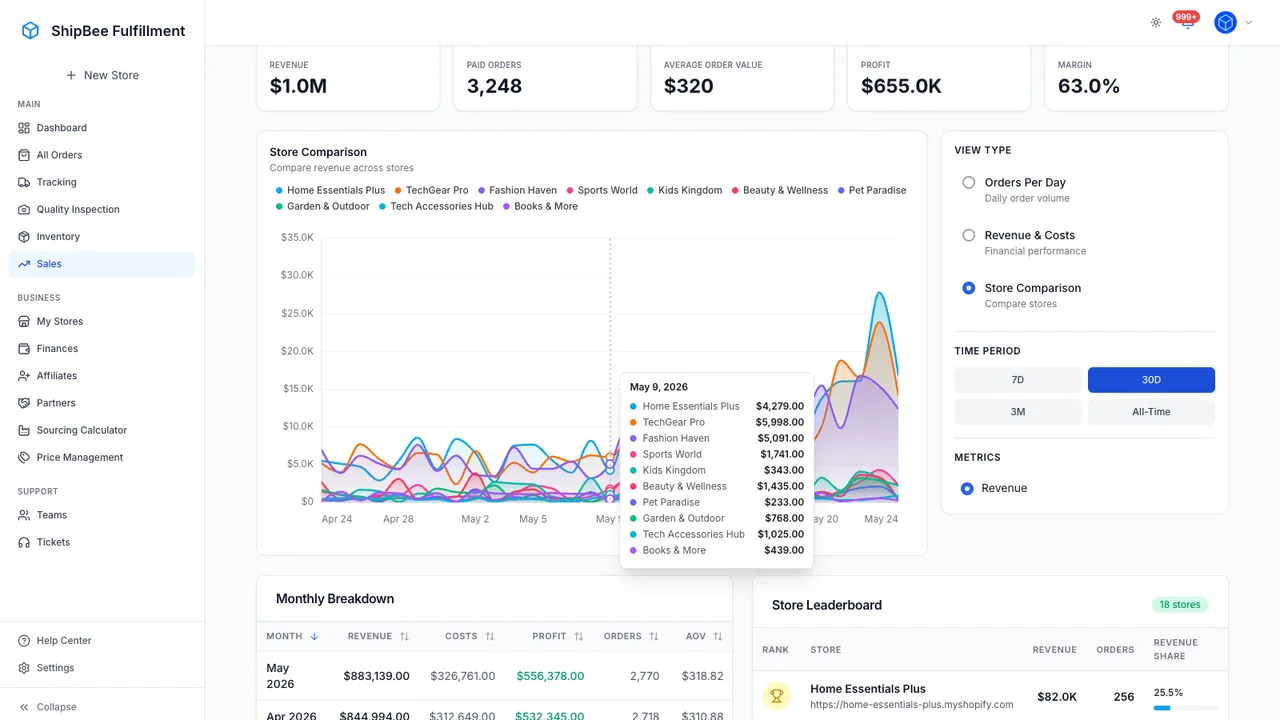
Task: Select the 3M time period
Action: coord(1018,412)
